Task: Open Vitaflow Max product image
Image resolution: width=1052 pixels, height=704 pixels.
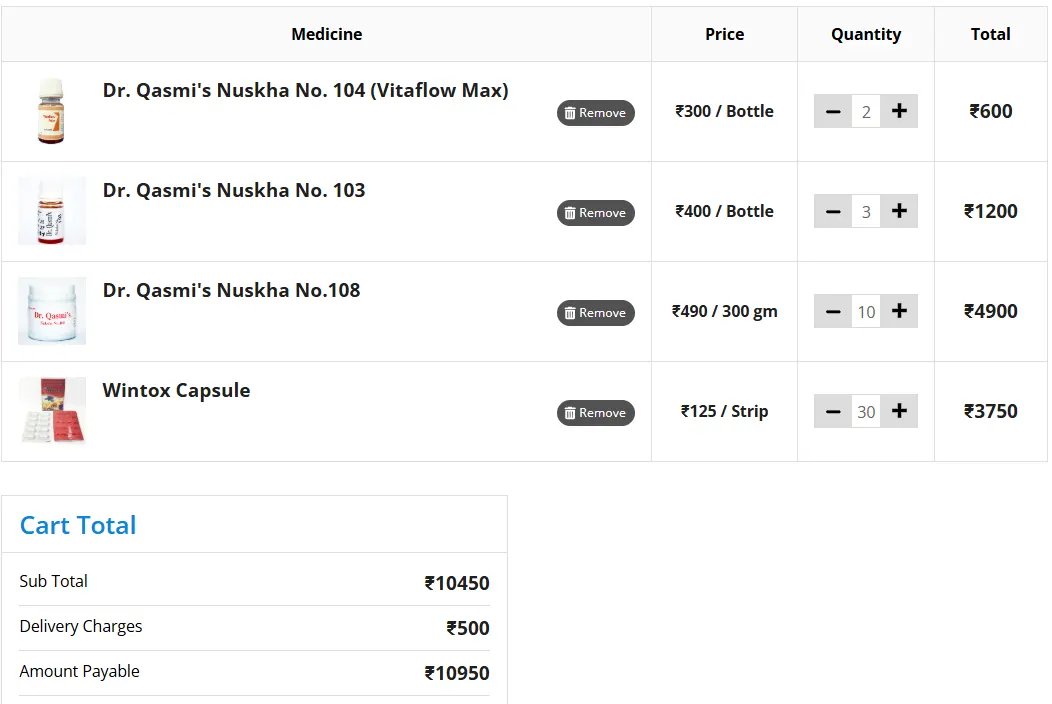Action: [x=51, y=111]
